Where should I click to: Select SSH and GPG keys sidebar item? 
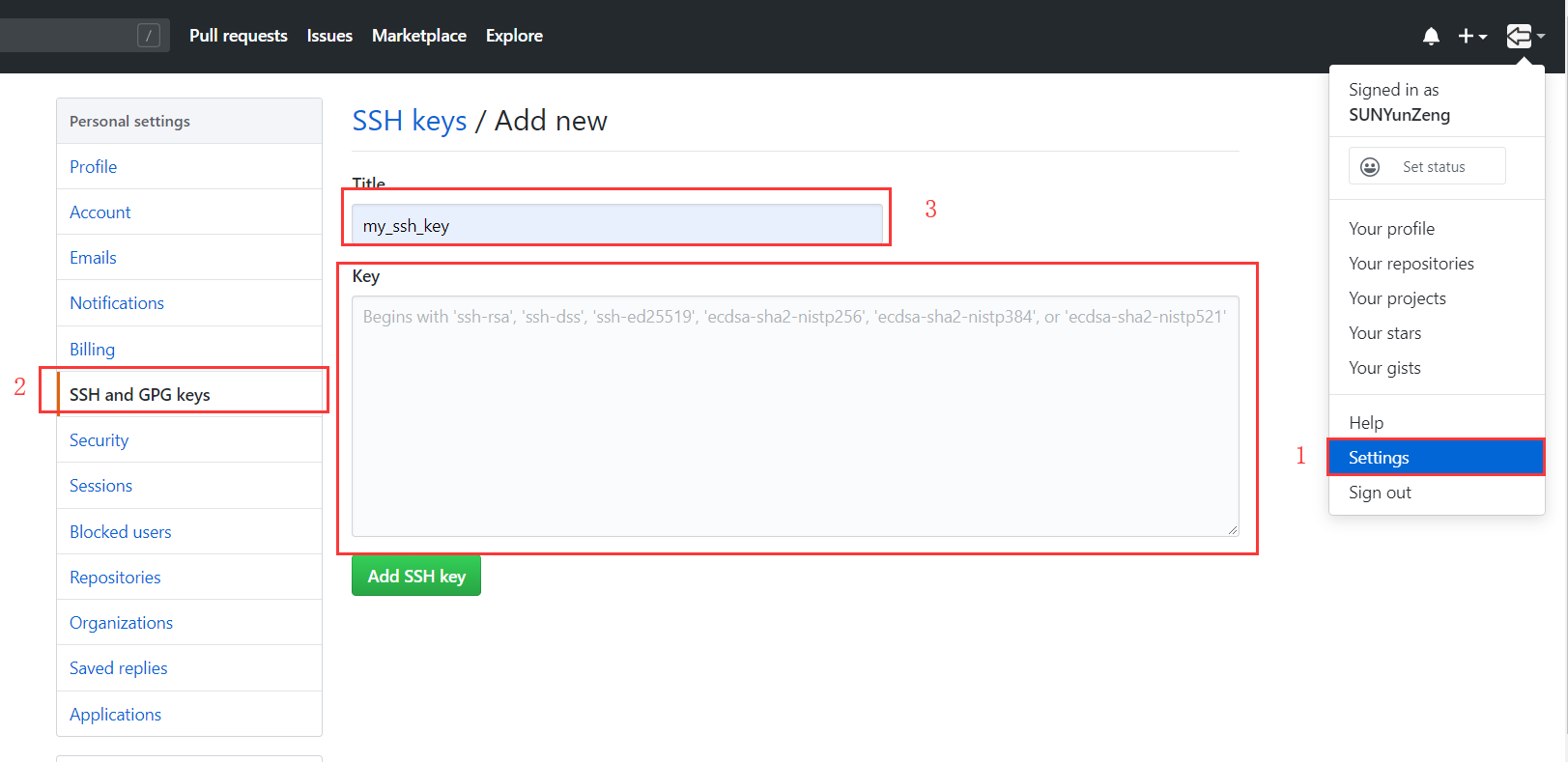click(x=140, y=394)
